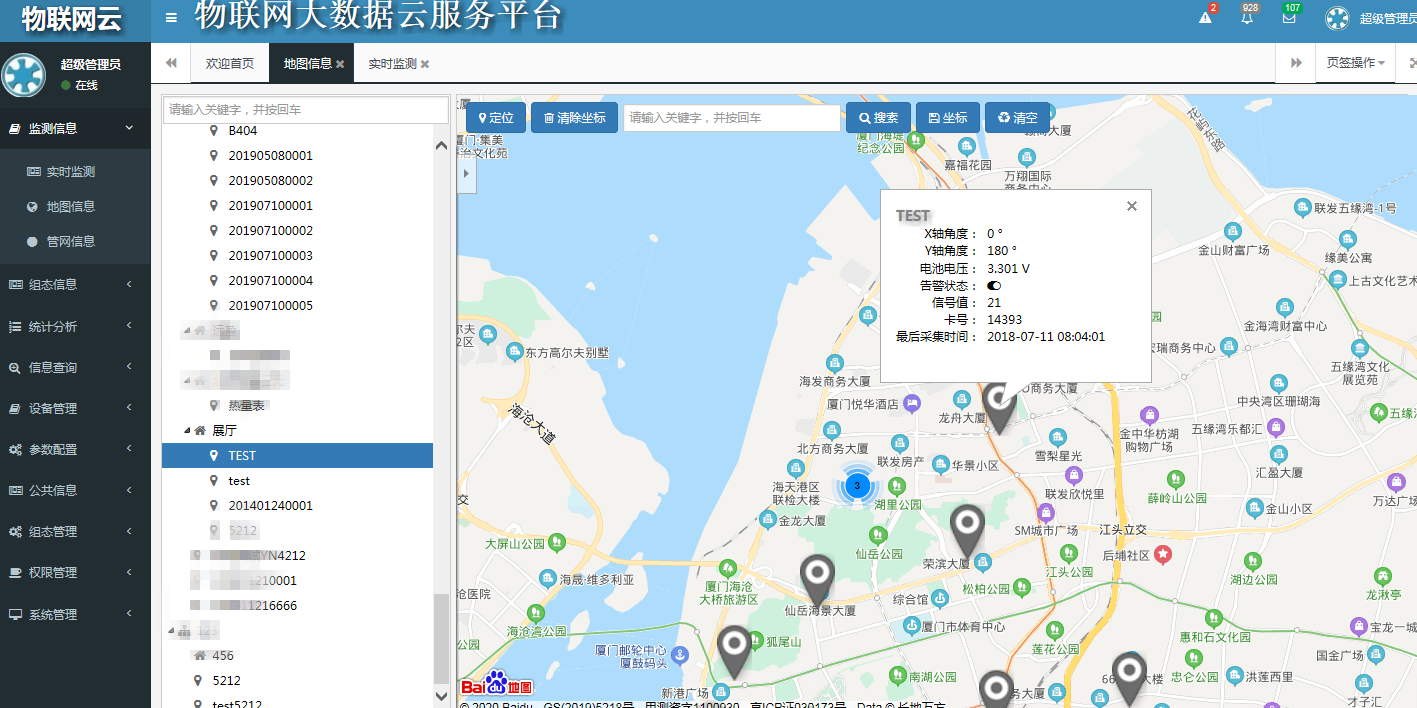
Task: Click the tree panel scroll-down arrow
Action: point(442,695)
